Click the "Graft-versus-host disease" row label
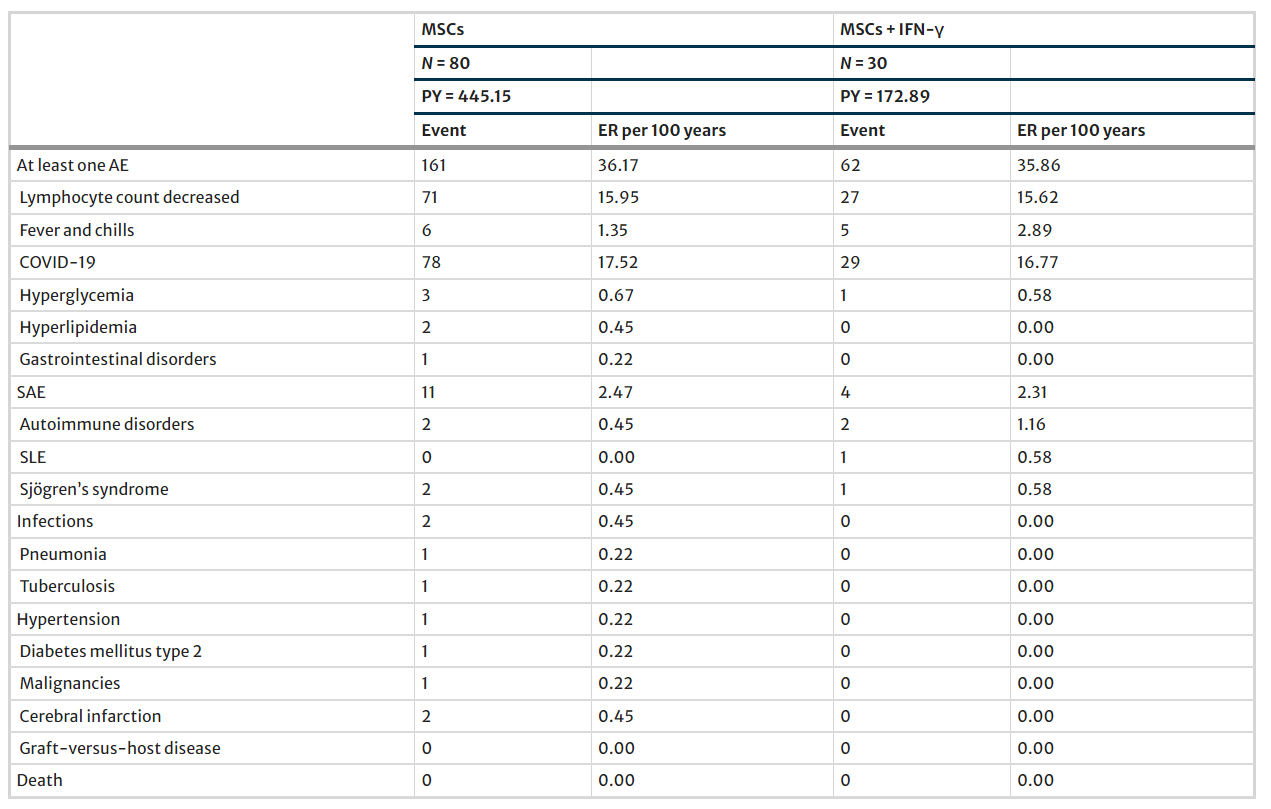The width and height of the screenshot is (1271, 809). coord(120,748)
